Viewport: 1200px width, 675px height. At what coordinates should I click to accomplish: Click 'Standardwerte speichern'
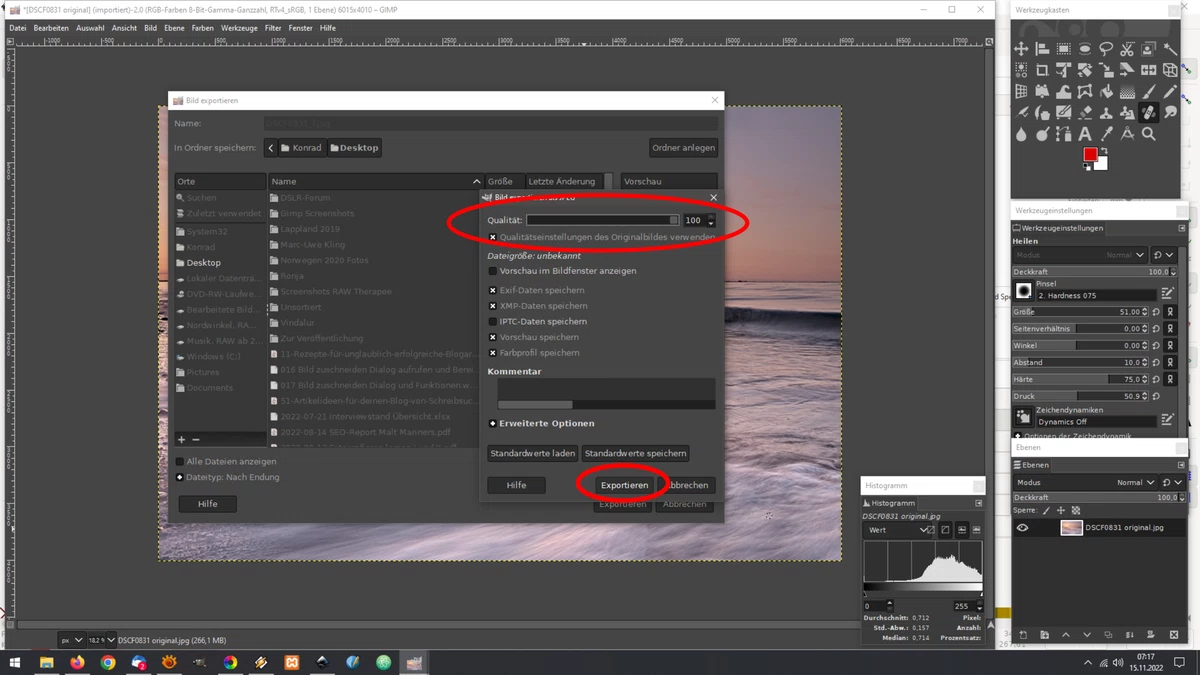pos(635,454)
